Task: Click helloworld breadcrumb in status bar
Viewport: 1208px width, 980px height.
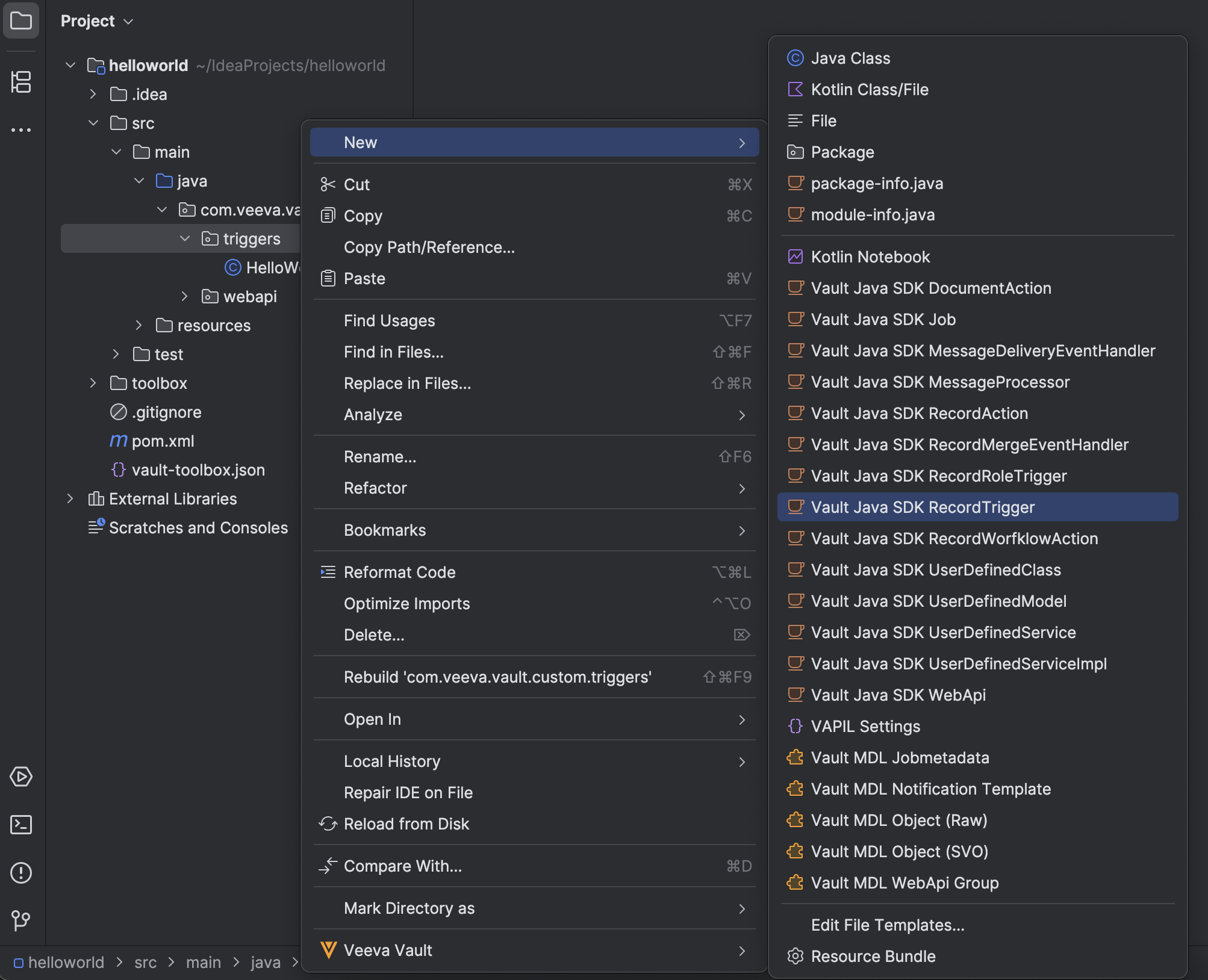Action: [59, 962]
